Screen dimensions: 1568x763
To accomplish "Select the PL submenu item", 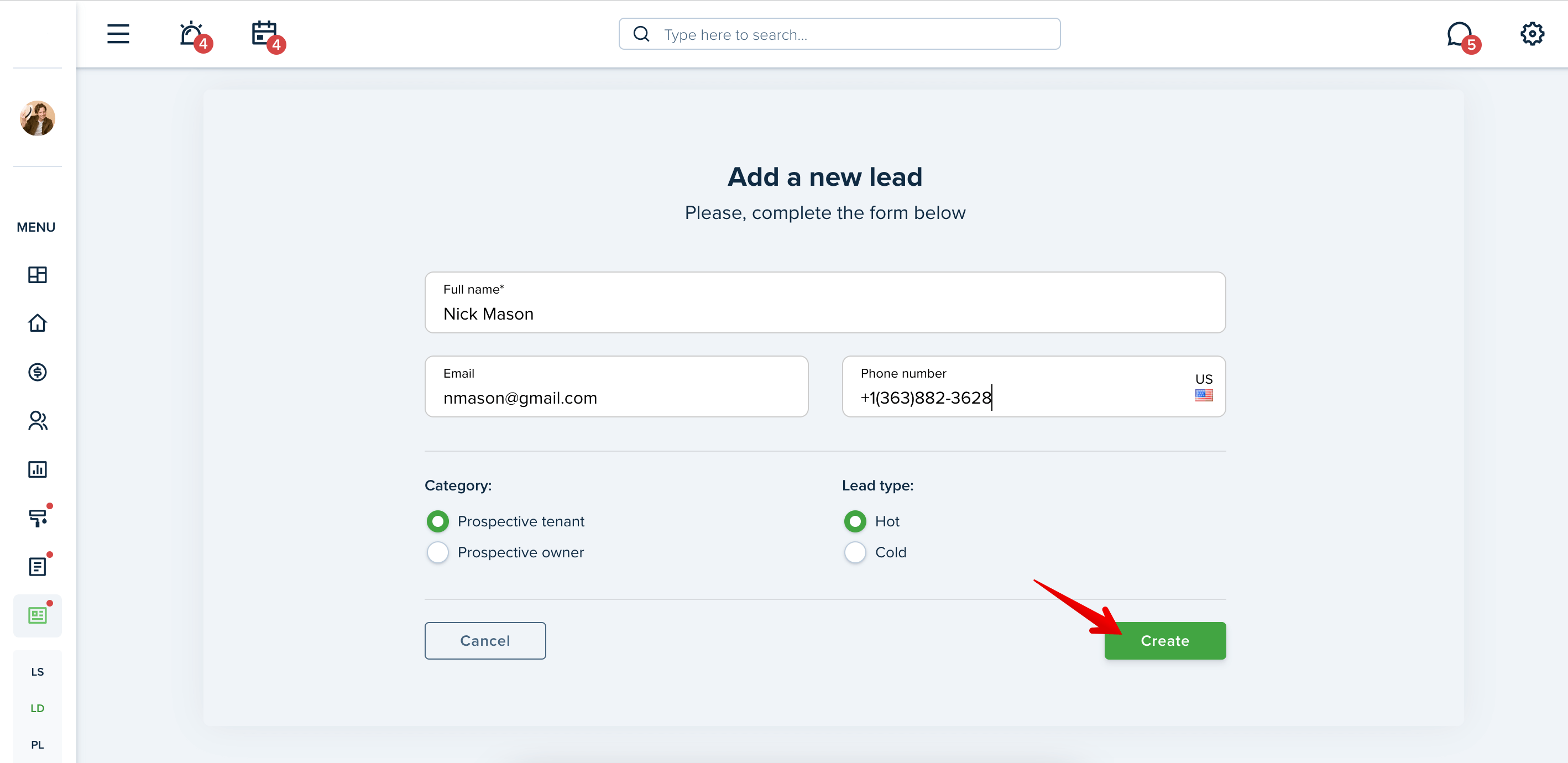I will pos(37,745).
